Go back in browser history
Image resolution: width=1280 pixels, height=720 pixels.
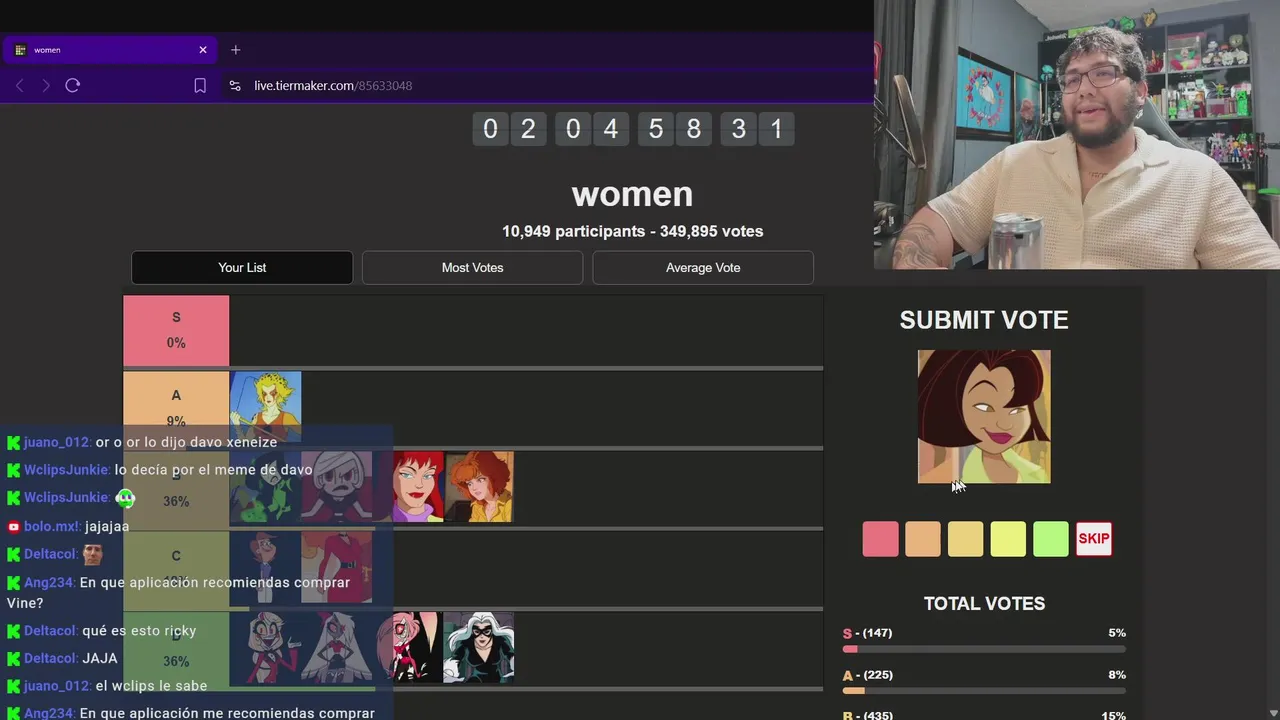point(19,86)
